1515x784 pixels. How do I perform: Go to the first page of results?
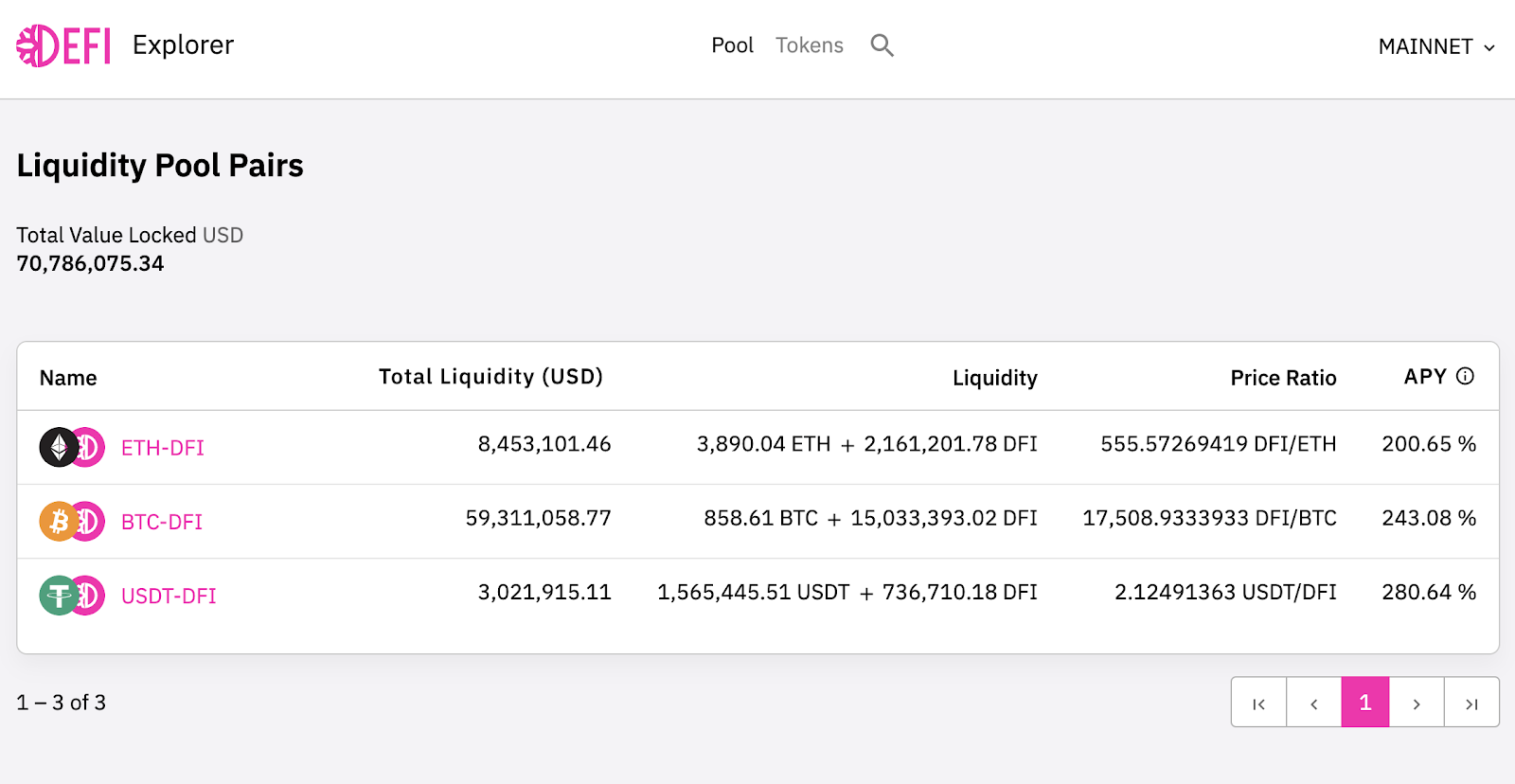tap(1258, 703)
